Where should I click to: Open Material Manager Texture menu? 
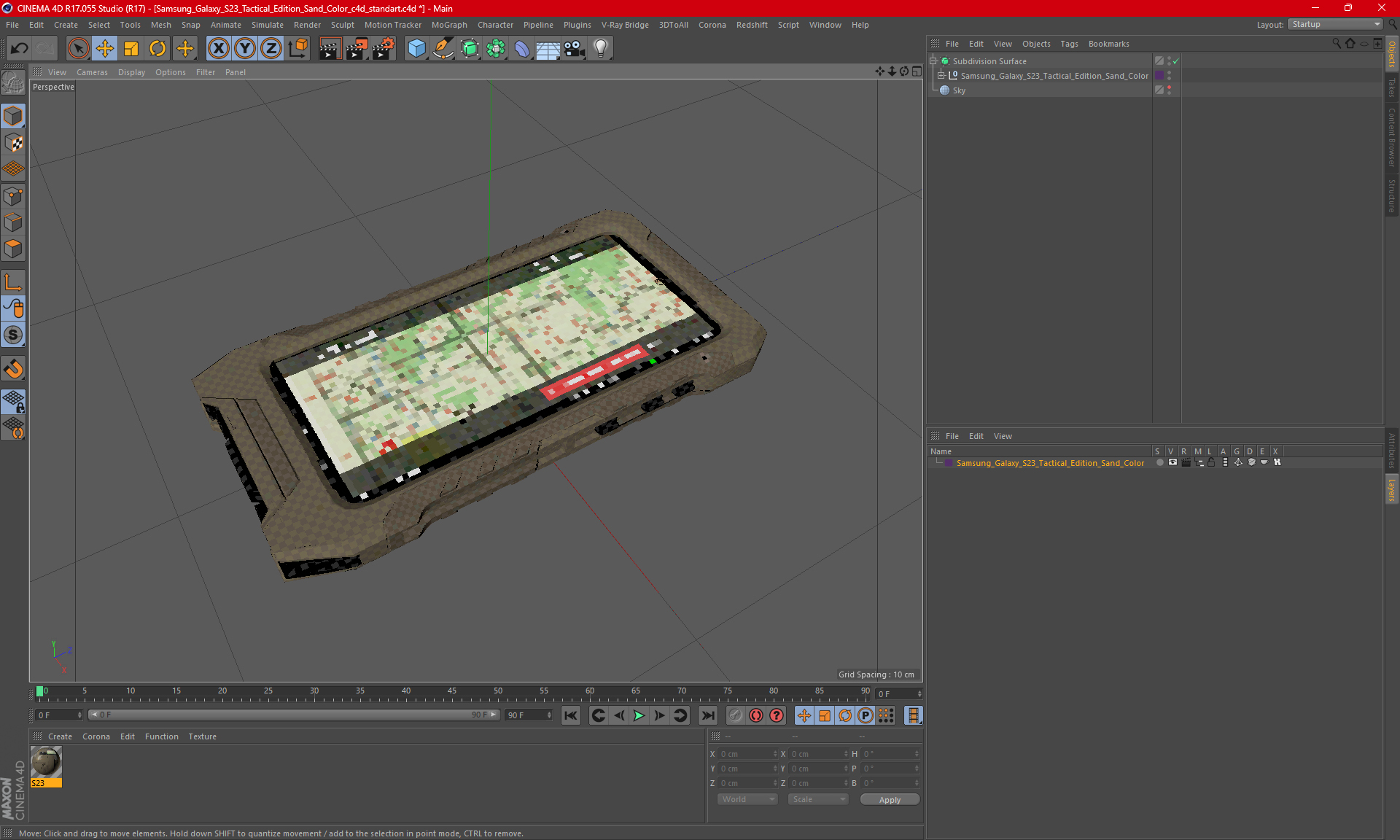point(202,736)
